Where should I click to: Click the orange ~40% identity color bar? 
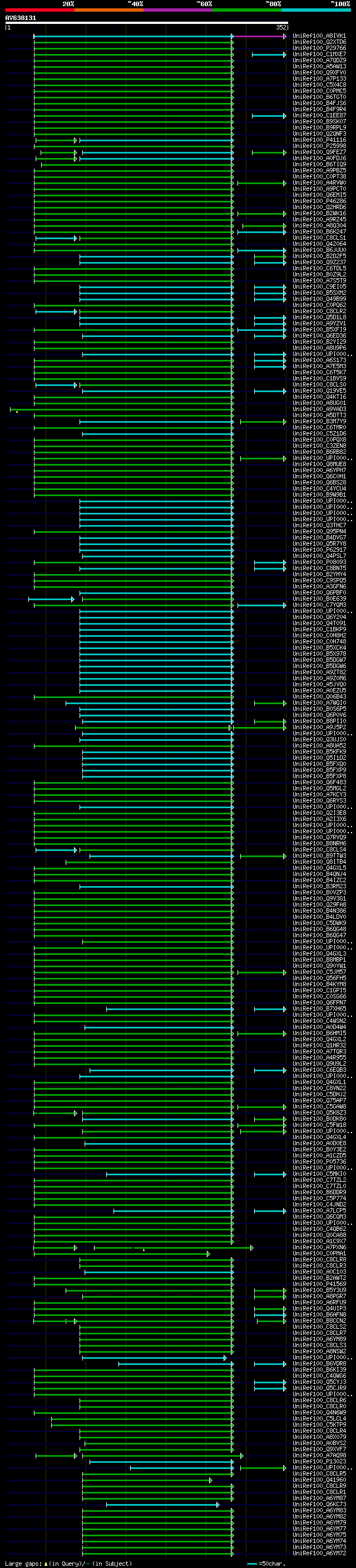(109, 10)
